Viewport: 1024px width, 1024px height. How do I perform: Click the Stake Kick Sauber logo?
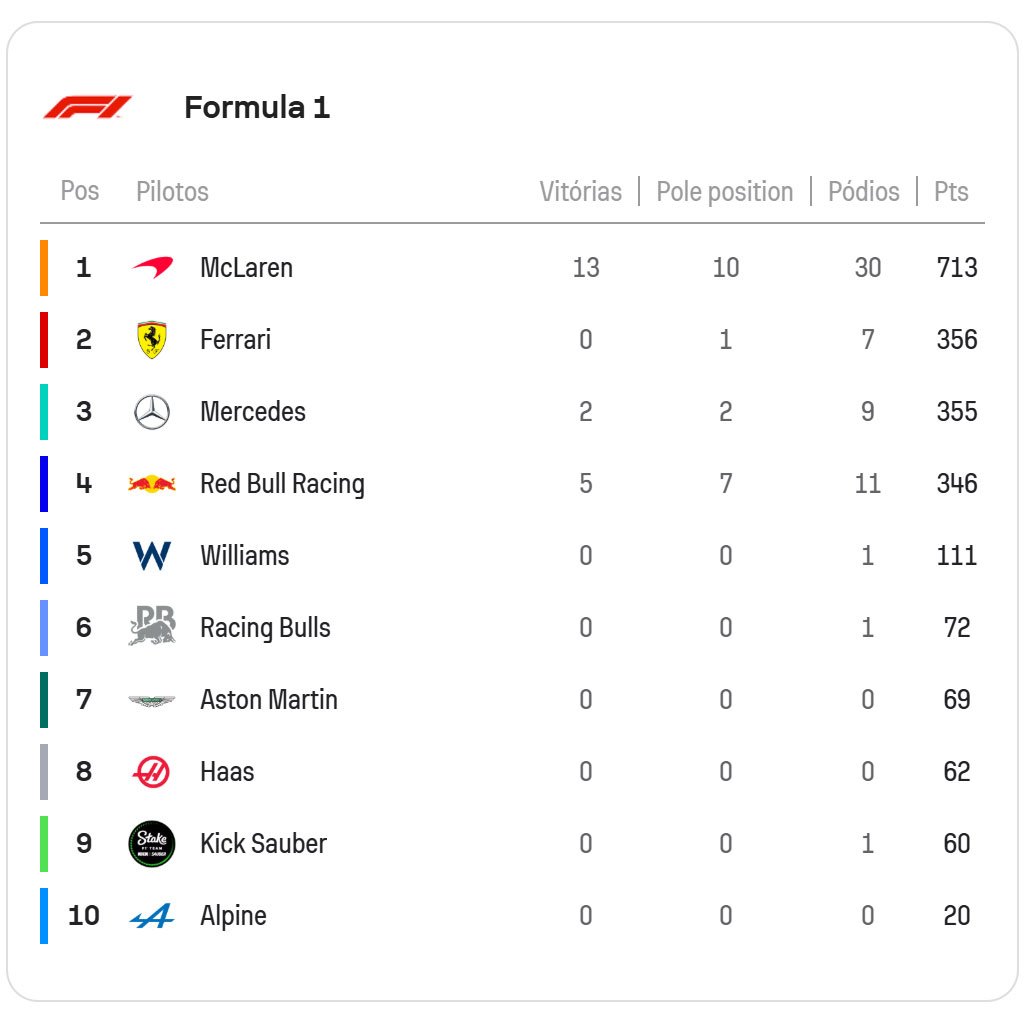(x=152, y=844)
